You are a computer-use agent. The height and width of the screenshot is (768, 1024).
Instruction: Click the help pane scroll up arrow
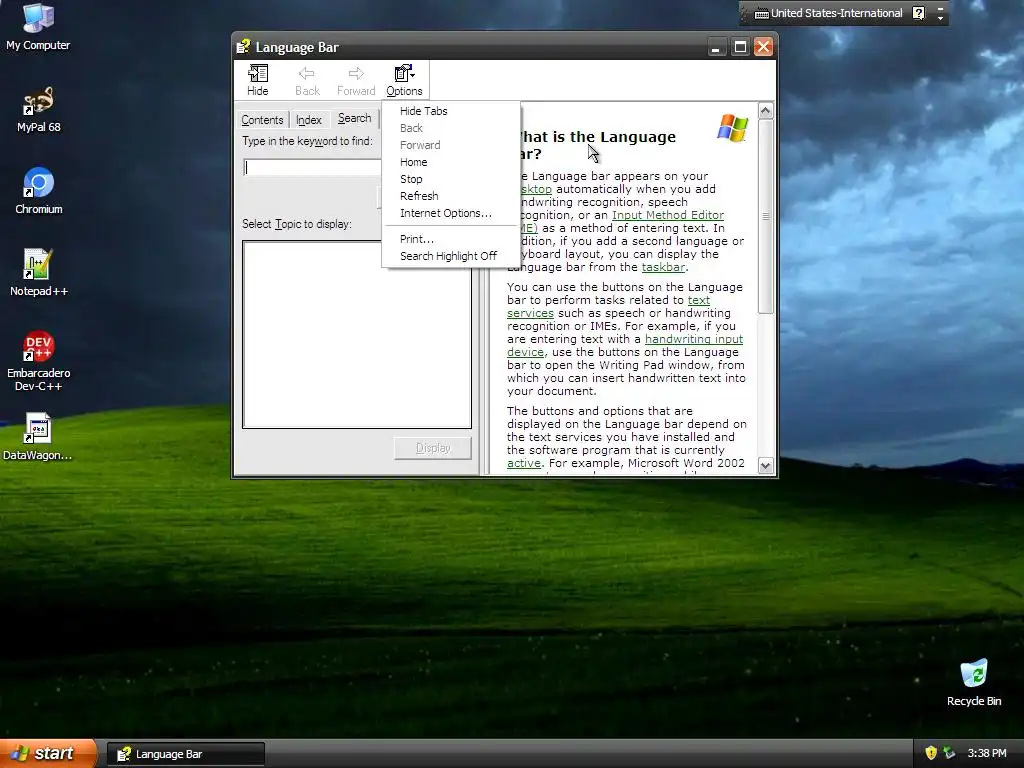(x=765, y=110)
